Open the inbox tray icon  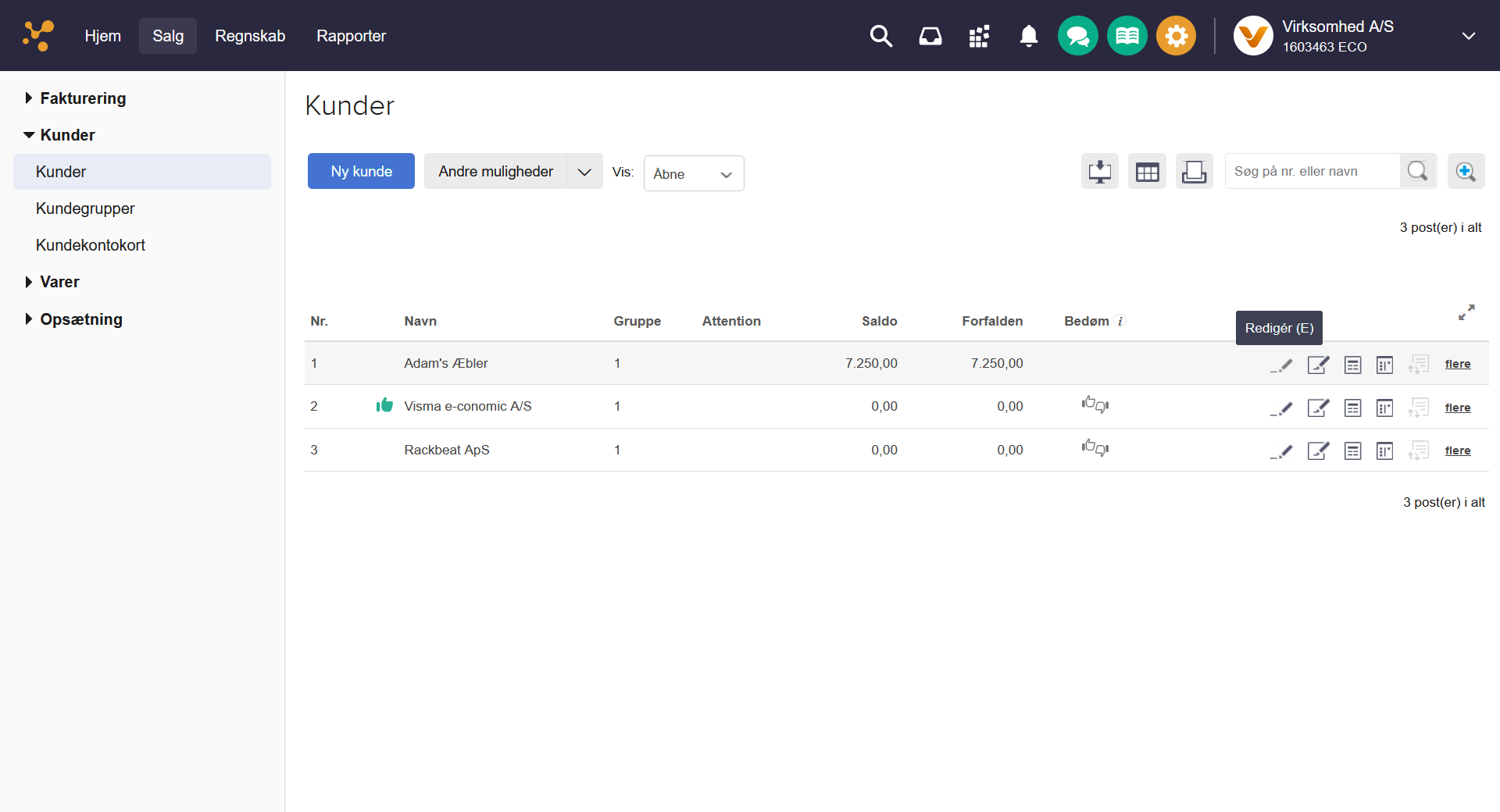[930, 36]
